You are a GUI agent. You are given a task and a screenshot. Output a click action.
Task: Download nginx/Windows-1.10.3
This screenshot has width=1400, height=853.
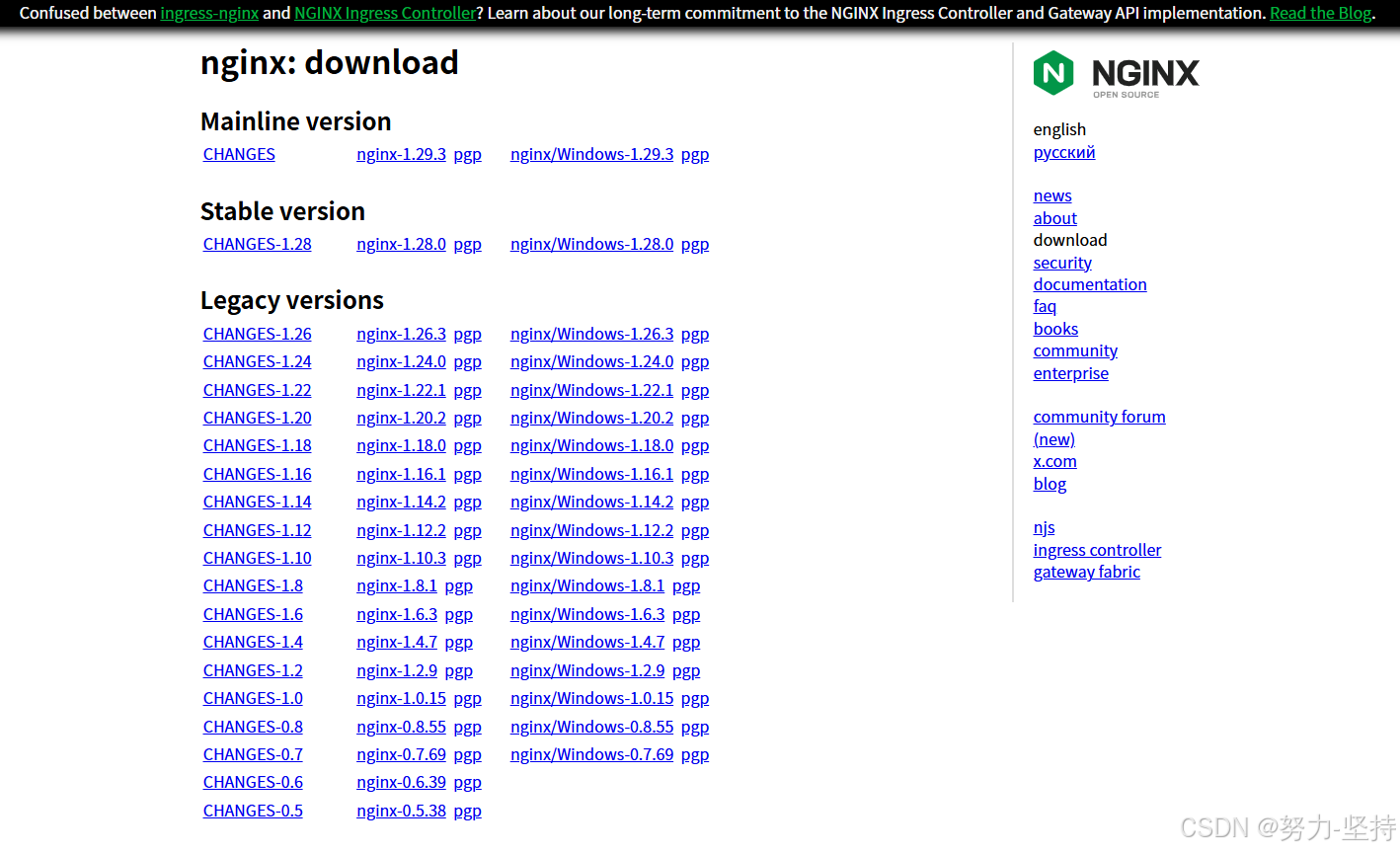click(591, 558)
